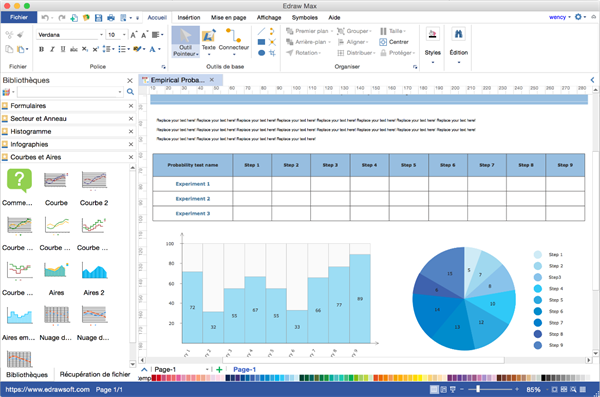
Task: Open the Aide menu
Action: coord(334,18)
